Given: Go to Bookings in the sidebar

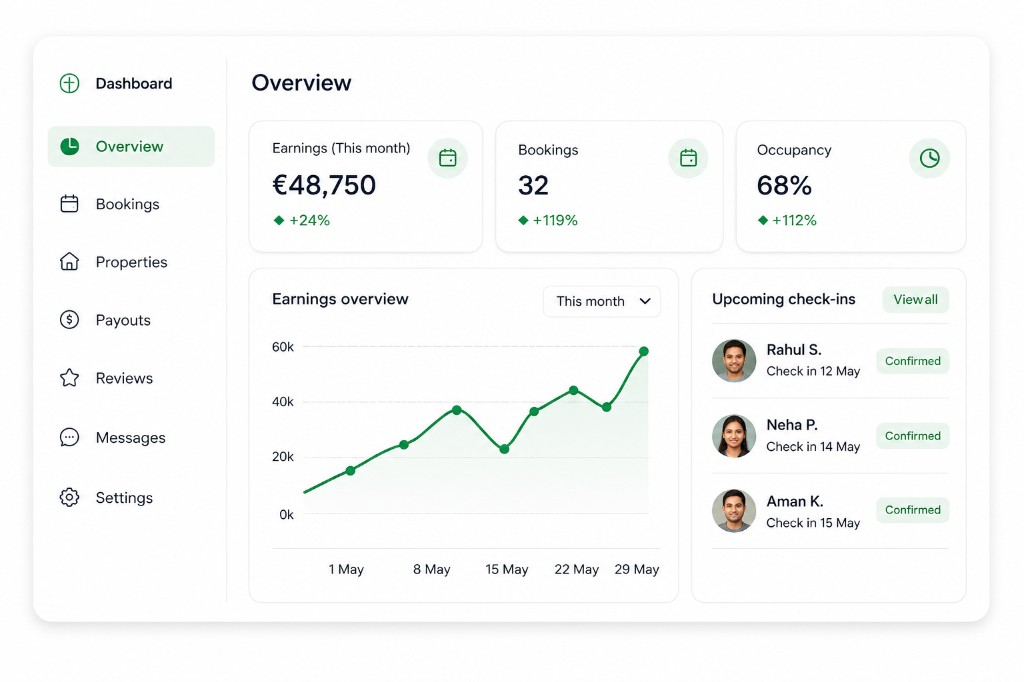Looking at the screenshot, I should pyautogui.click(x=127, y=204).
